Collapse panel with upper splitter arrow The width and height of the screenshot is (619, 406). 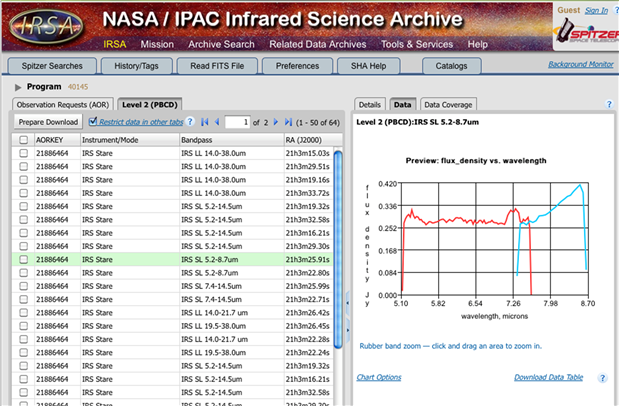coord(347,303)
